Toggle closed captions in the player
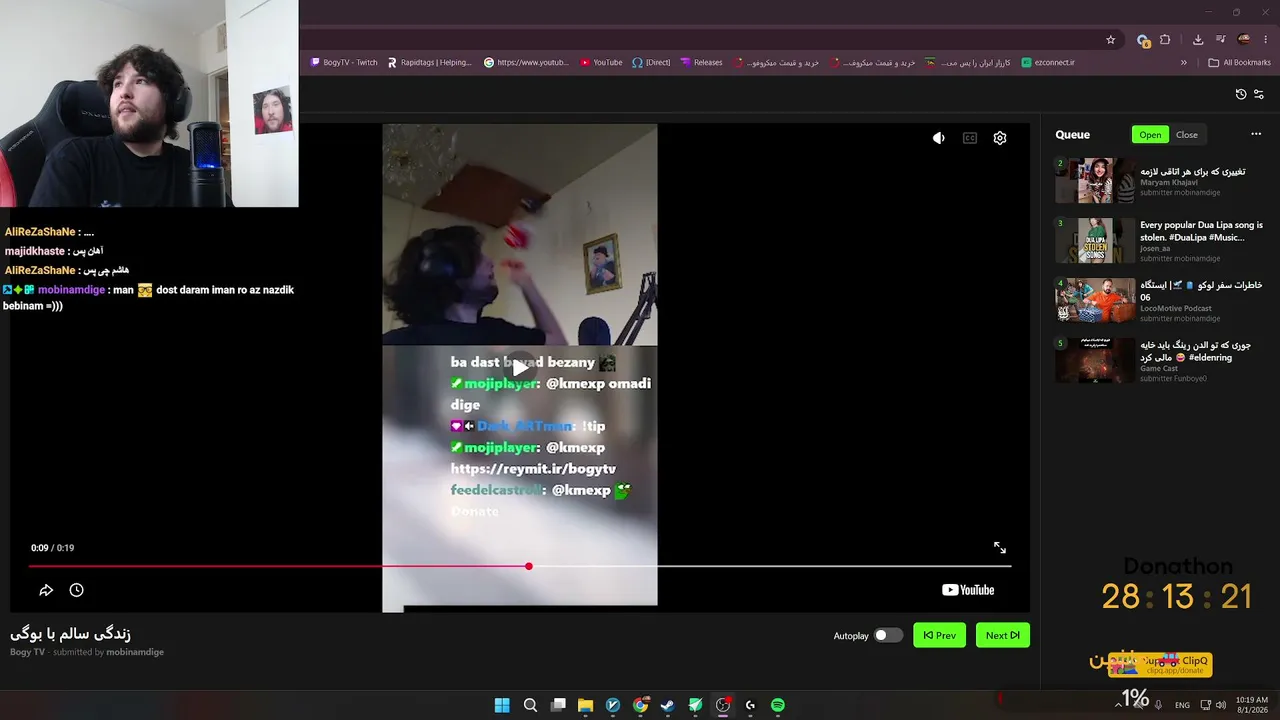The width and height of the screenshot is (1280, 720). click(969, 138)
